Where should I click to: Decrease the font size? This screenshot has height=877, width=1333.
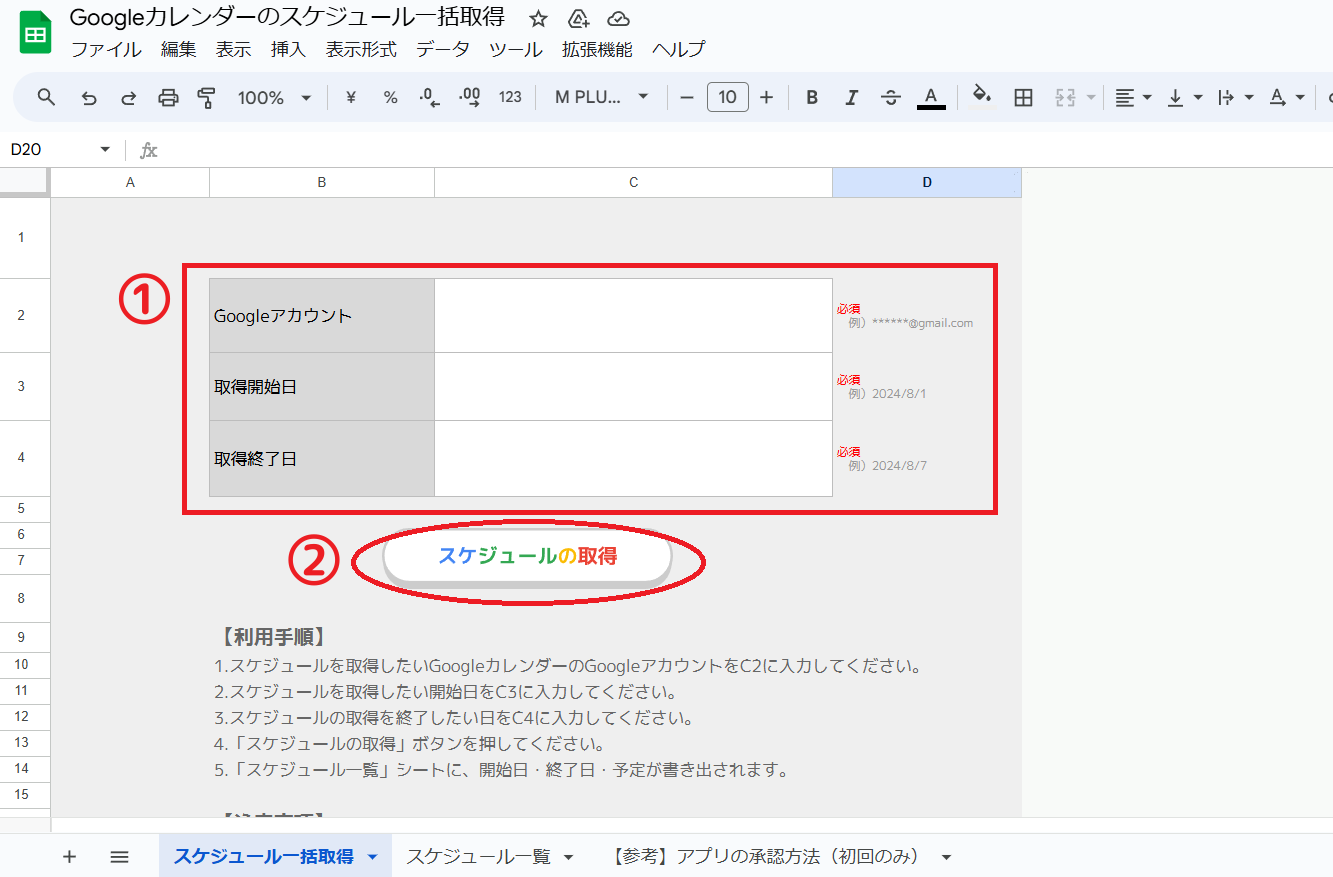pos(687,97)
